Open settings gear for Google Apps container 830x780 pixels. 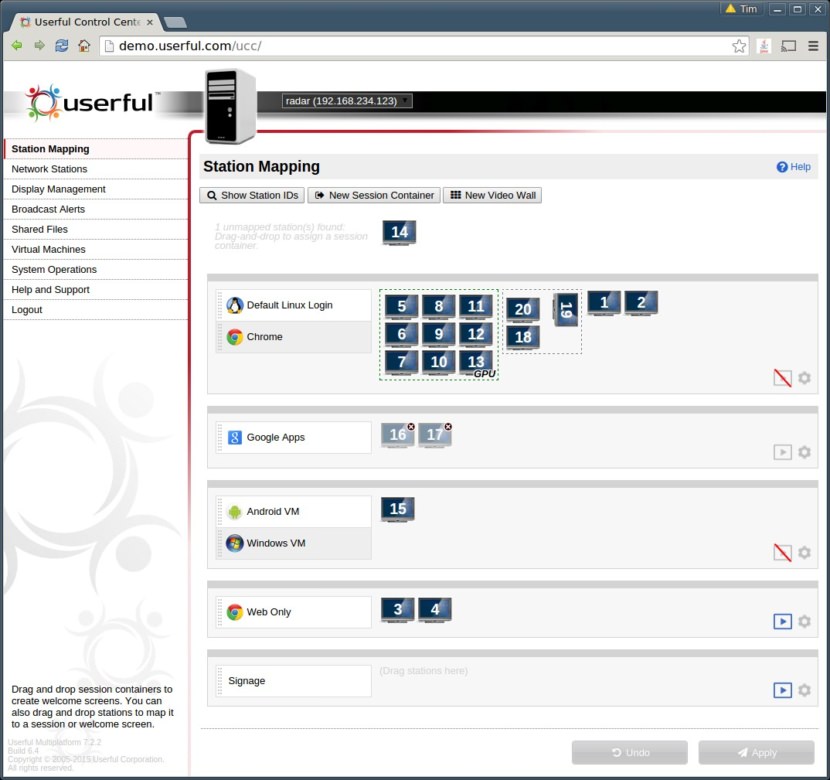click(804, 452)
